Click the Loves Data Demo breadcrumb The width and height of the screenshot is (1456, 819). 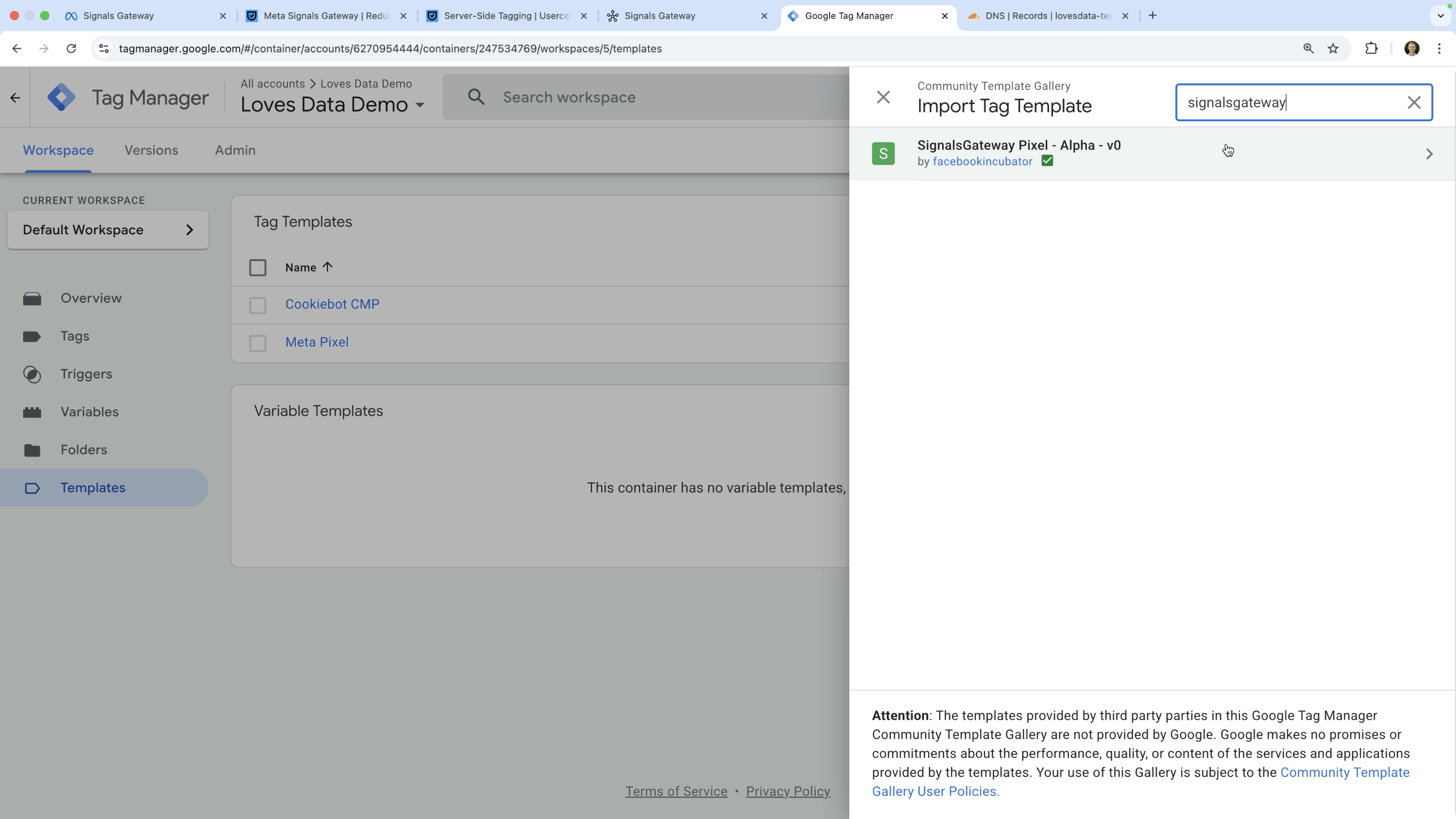366,84
